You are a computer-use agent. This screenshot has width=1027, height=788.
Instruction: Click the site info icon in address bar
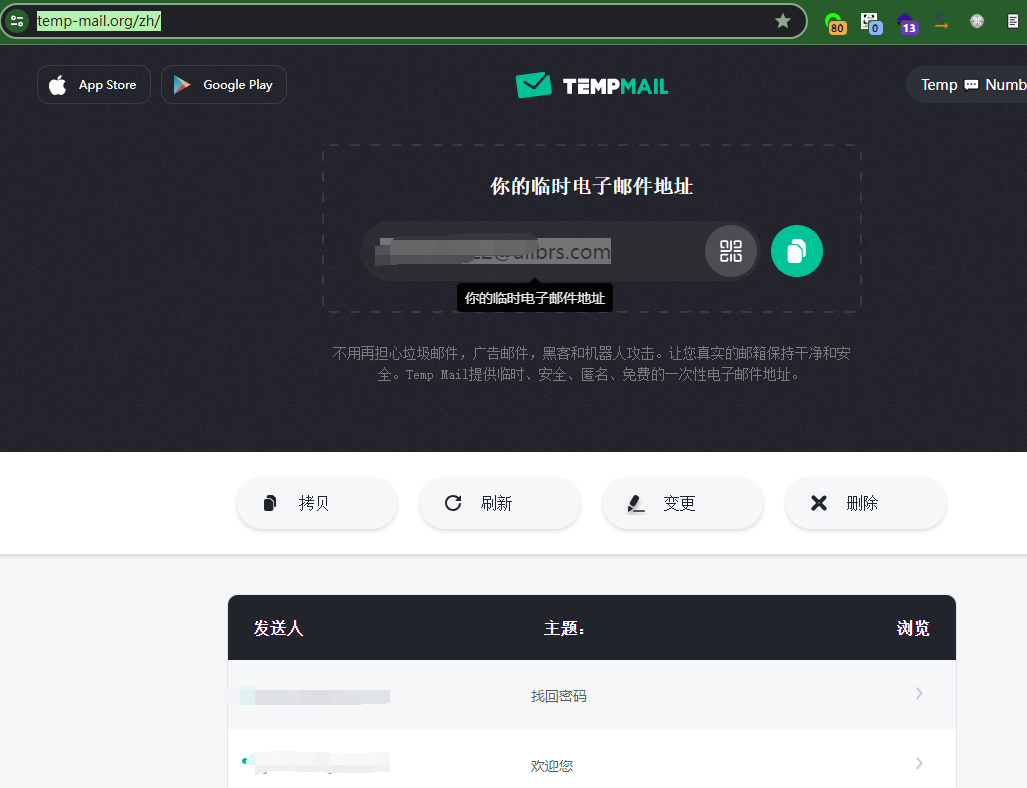(x=17, y=21)
